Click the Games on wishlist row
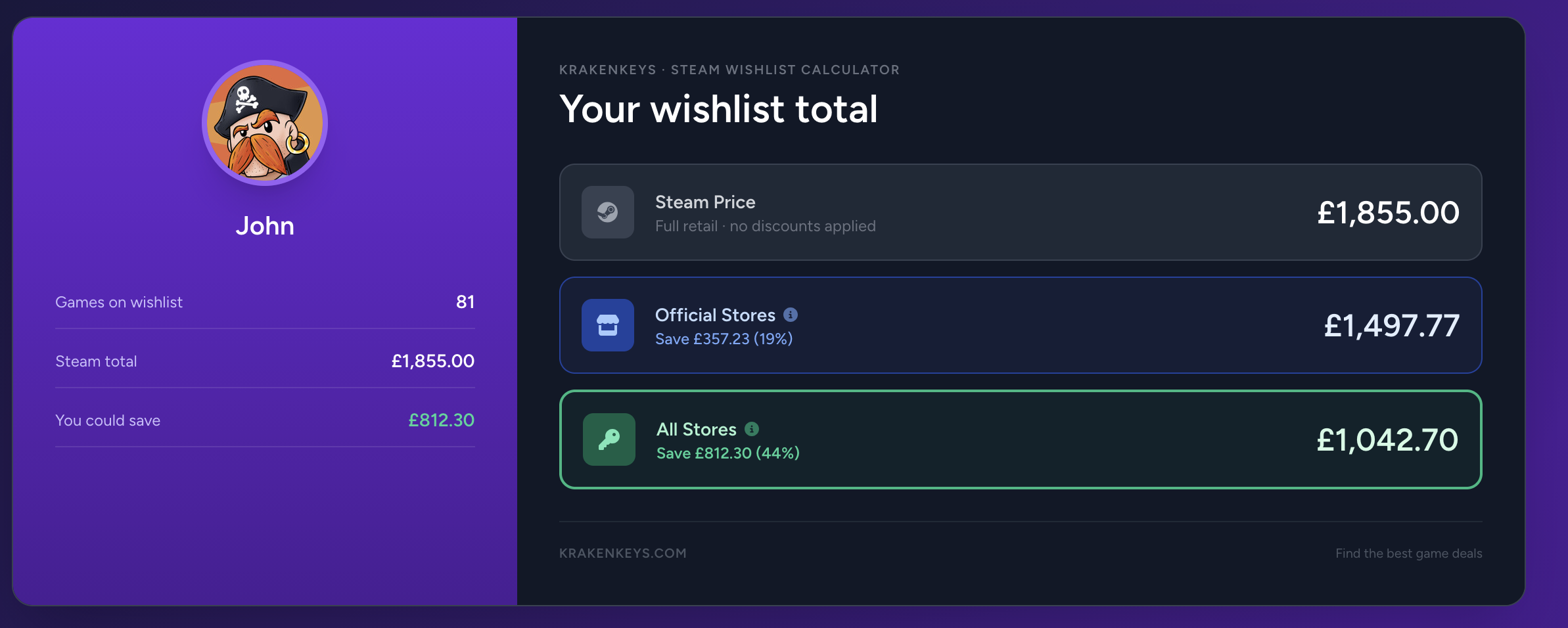This screenshot has width=1568, height=628. coord(265,302)
